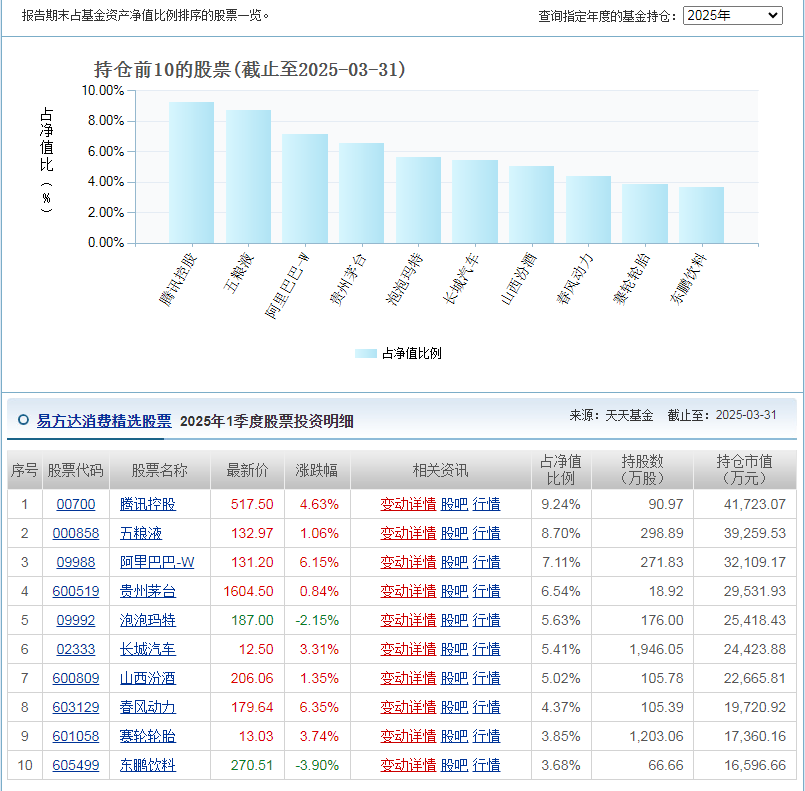
Task: Open stock code 09988 link
Action: coord(75,562)
